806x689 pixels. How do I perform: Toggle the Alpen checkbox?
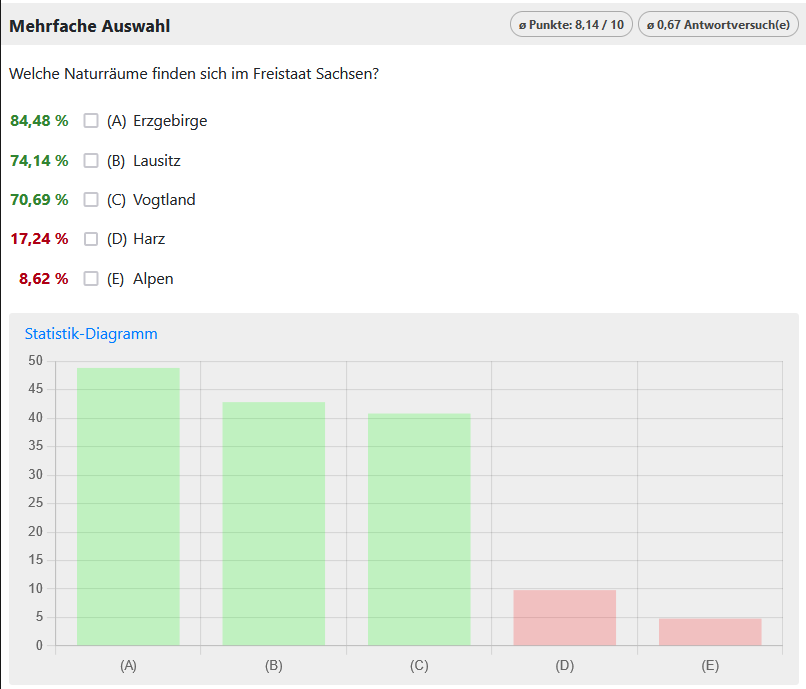(91, 279)
